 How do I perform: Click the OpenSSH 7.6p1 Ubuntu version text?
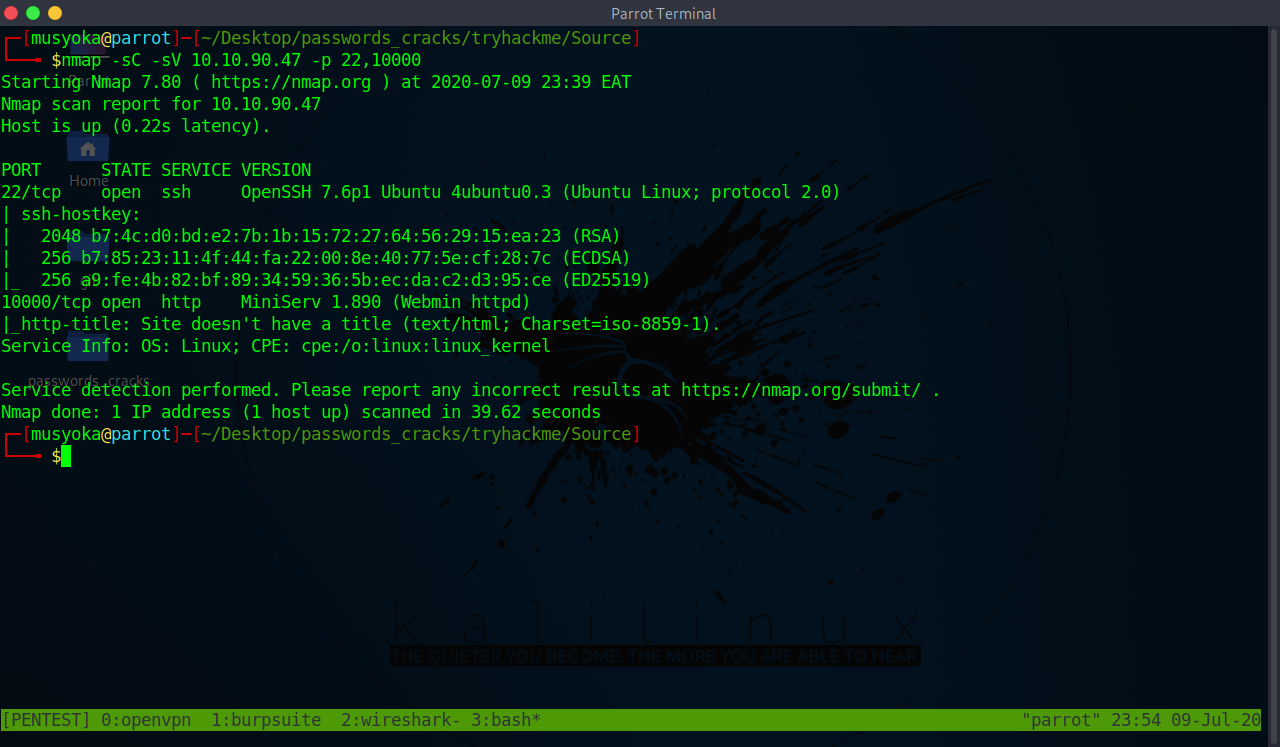(x=396, y=192)
